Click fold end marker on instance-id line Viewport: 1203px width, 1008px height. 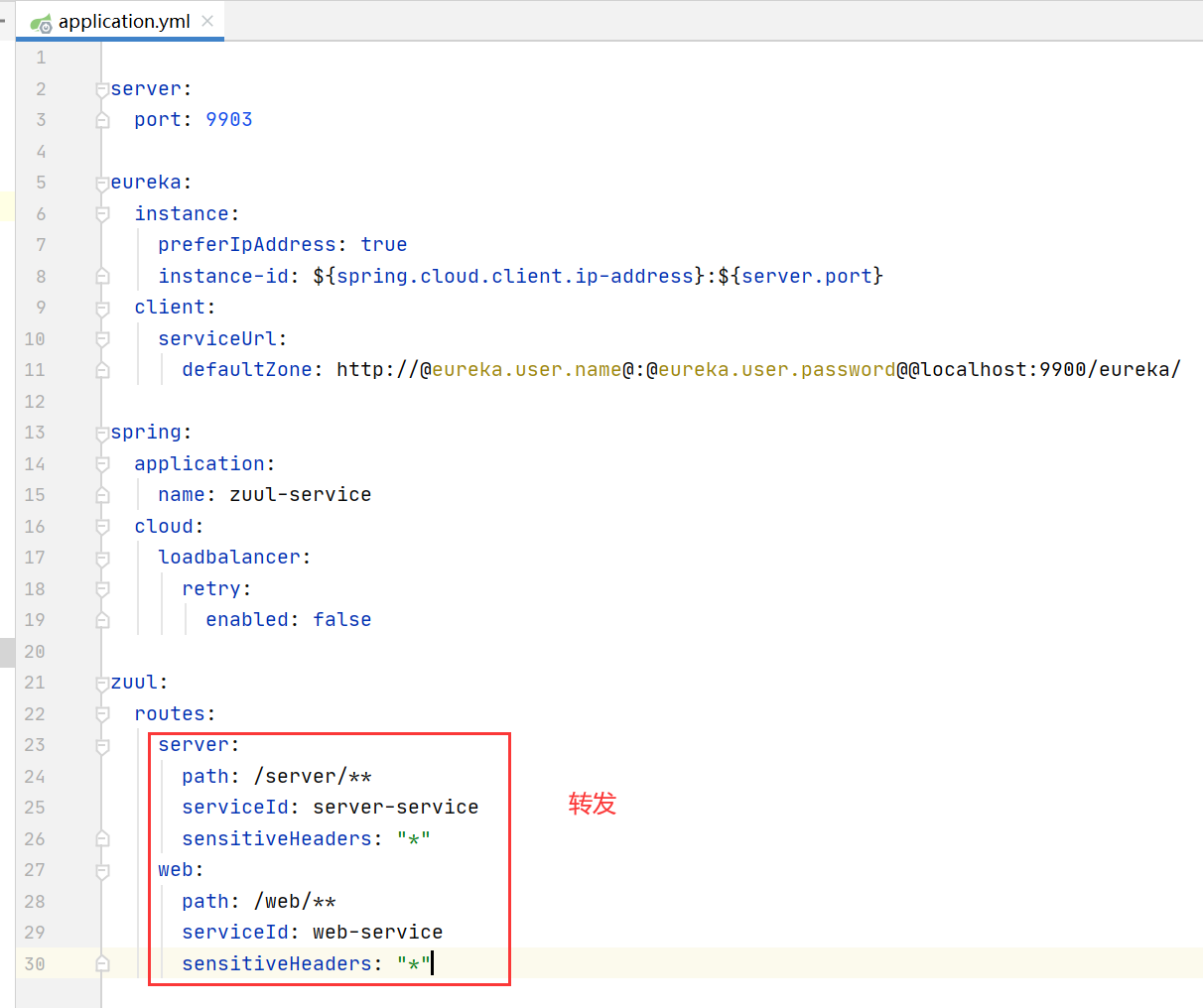102,276
